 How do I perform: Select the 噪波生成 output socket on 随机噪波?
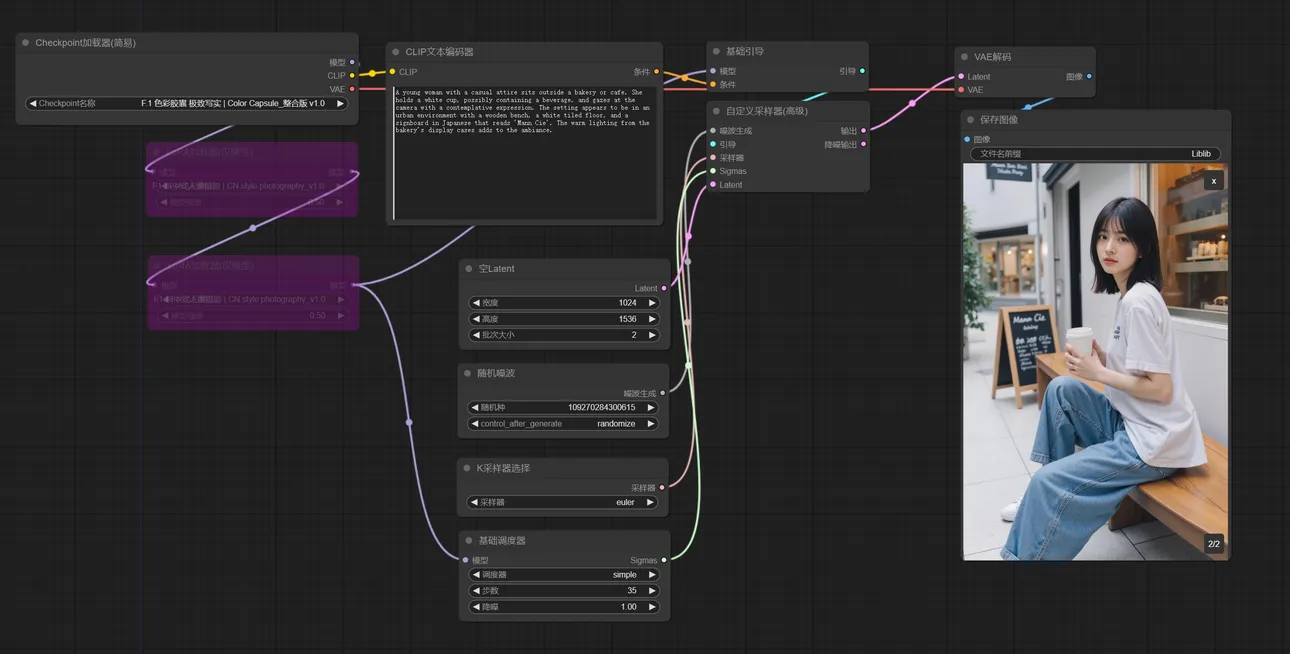click(663, 393)
